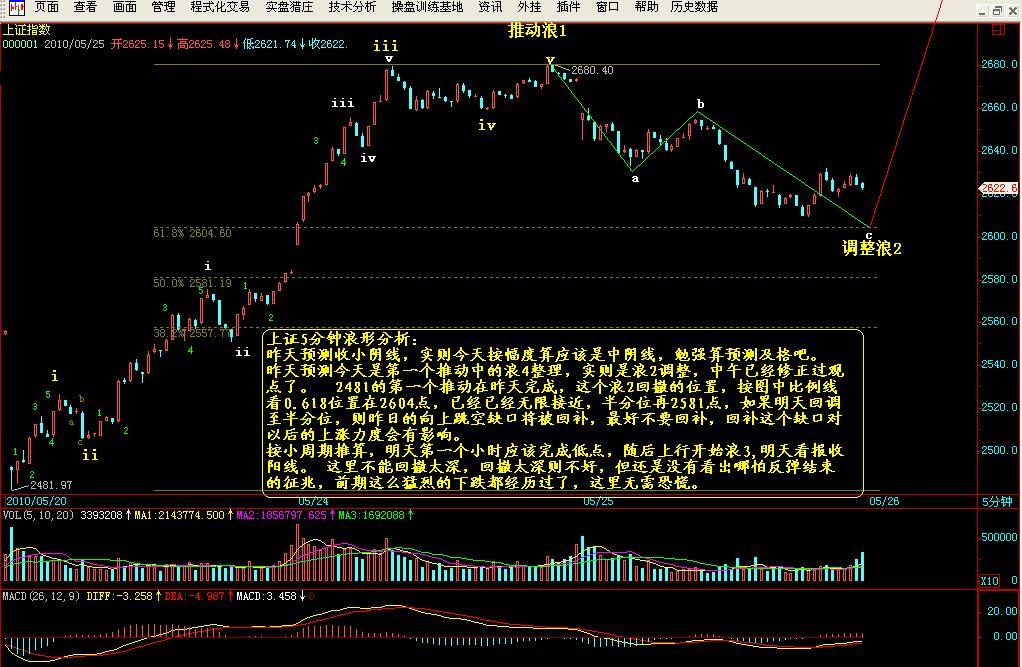Click the 2622.6 current price marker

click(999, 188)
